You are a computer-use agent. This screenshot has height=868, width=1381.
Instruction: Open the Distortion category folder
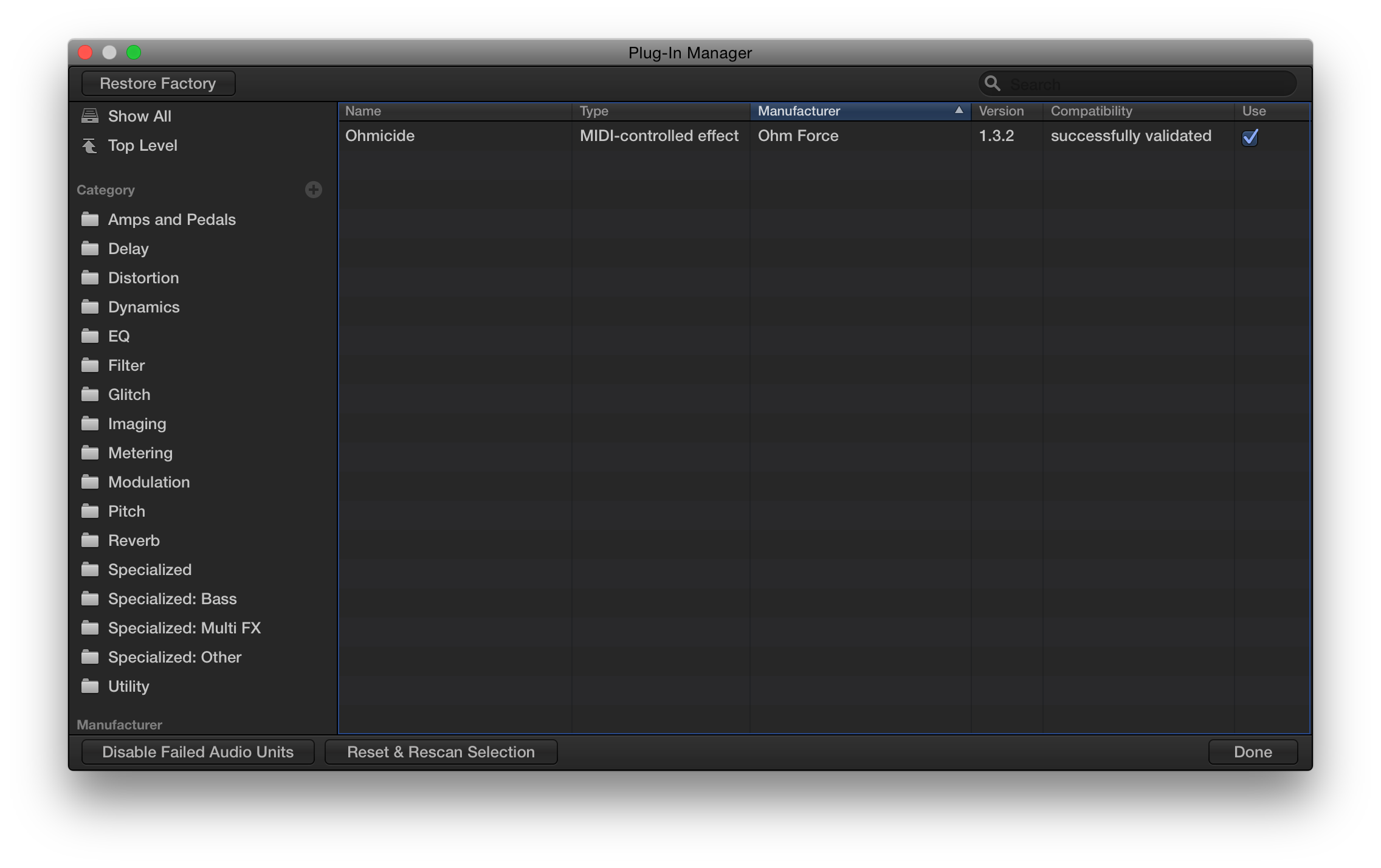click(x=90, y=278)
